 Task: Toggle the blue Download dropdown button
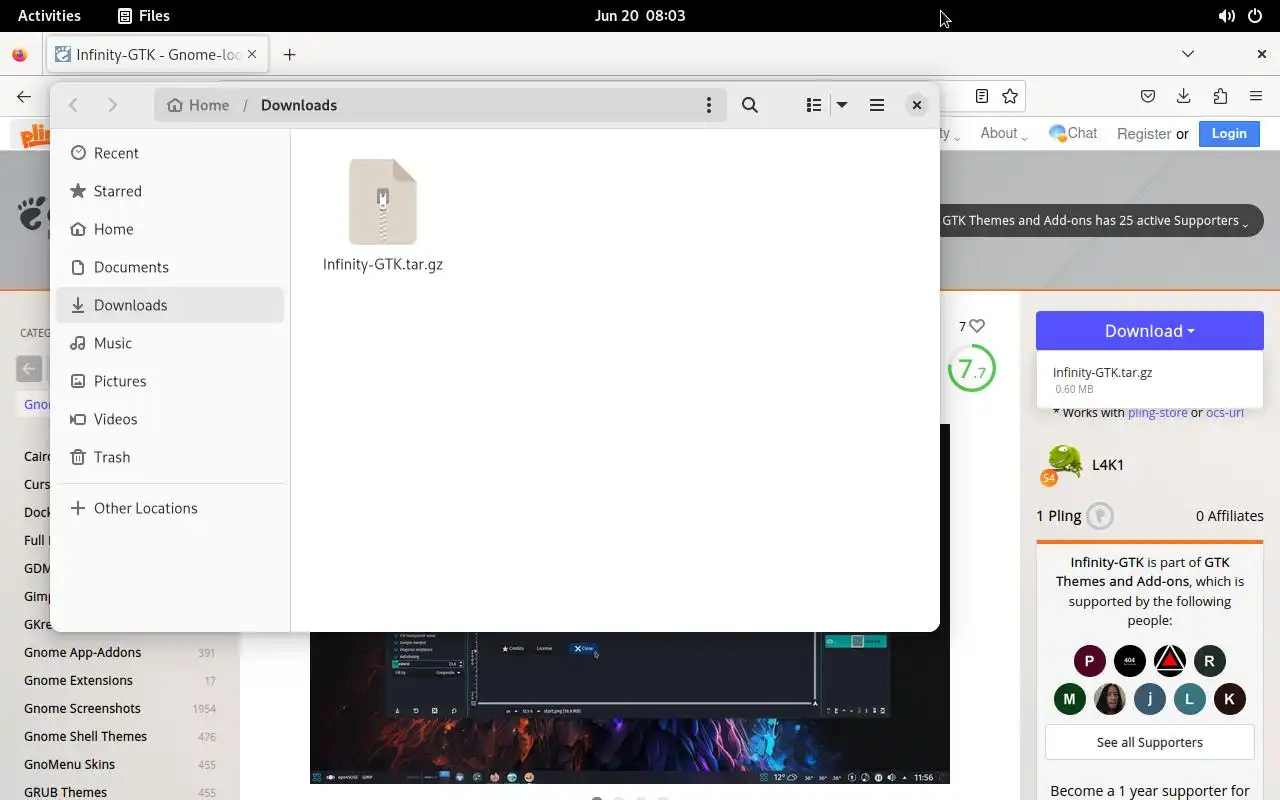[x=1150, y=331]
